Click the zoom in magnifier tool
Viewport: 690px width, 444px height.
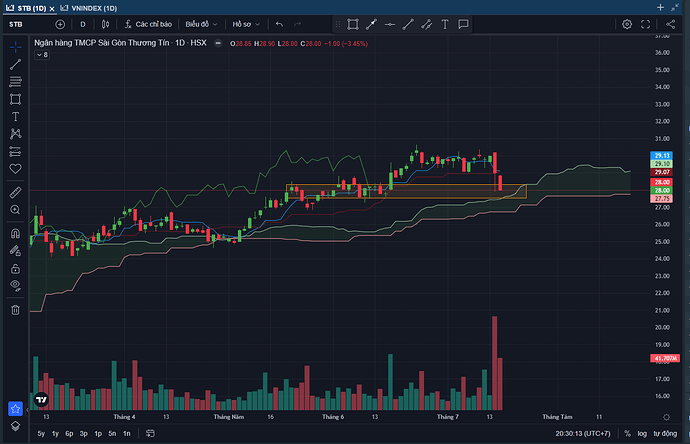tap(15, 209)
